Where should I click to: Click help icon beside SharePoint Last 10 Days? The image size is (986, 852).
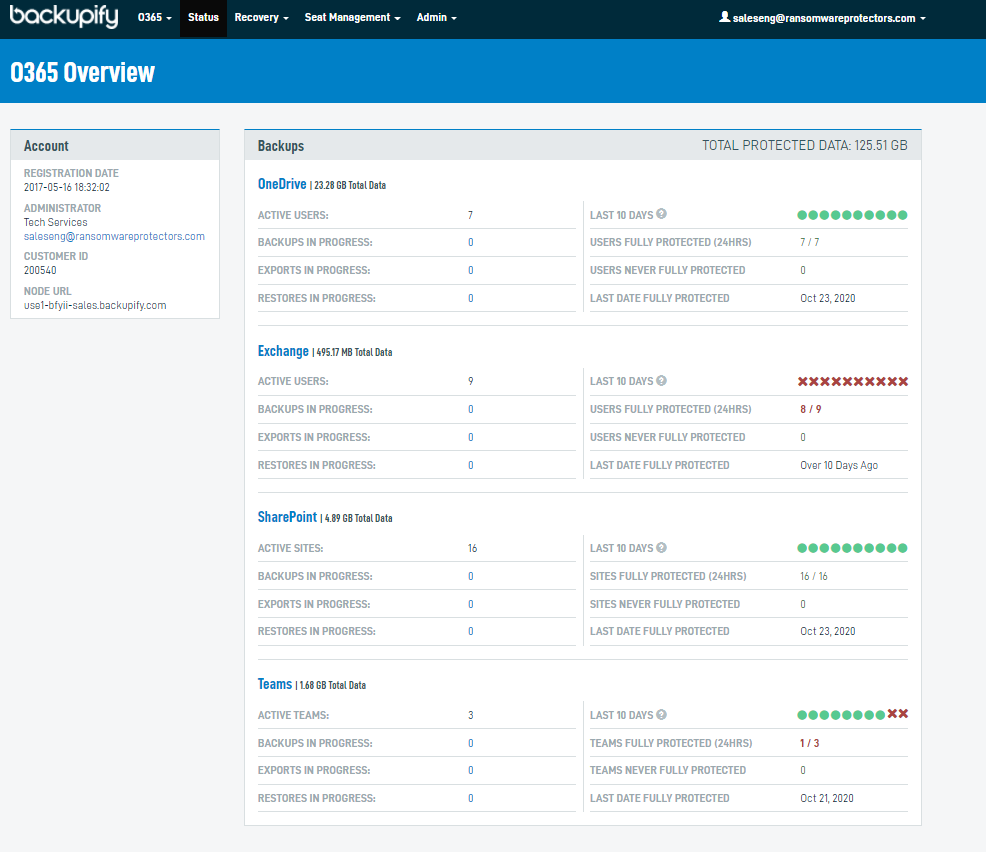[661, 548]
